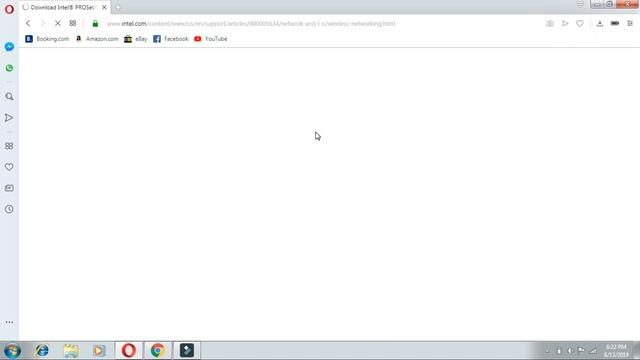
Task: Switch to Filmora in taskbar
Action: pyautogui.click(x=187, y=351)
